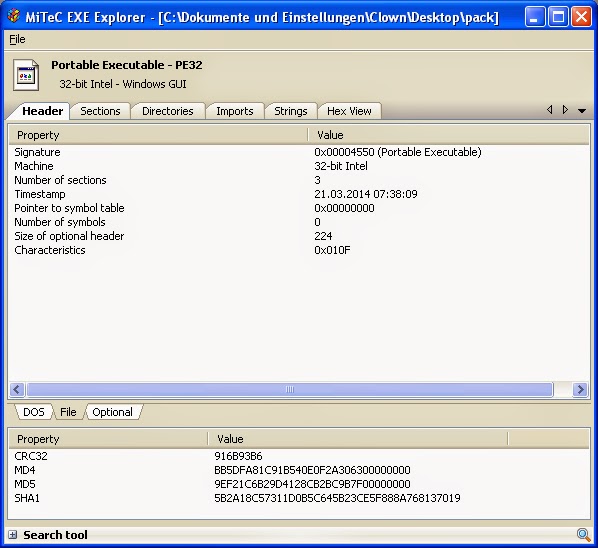Click the Value column header in hash list

point(358,439)
